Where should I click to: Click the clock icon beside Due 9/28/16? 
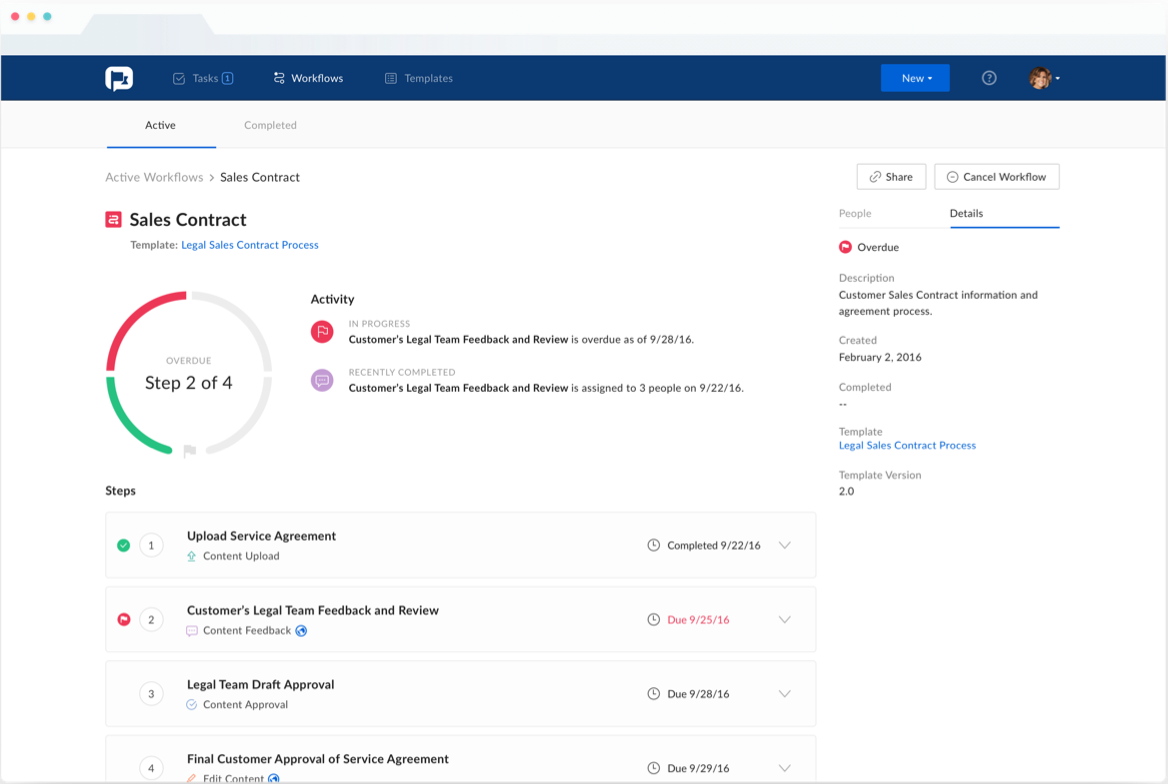click(x=655, y=693)
